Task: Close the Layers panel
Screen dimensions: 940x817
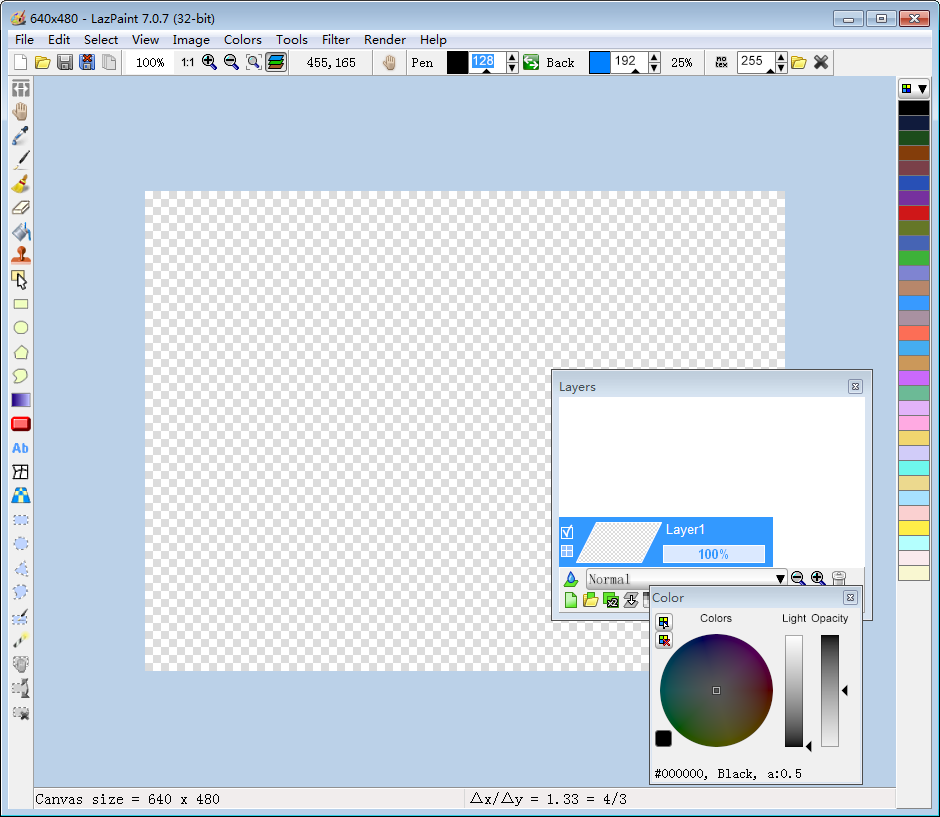Action: [x=855, y=387]
